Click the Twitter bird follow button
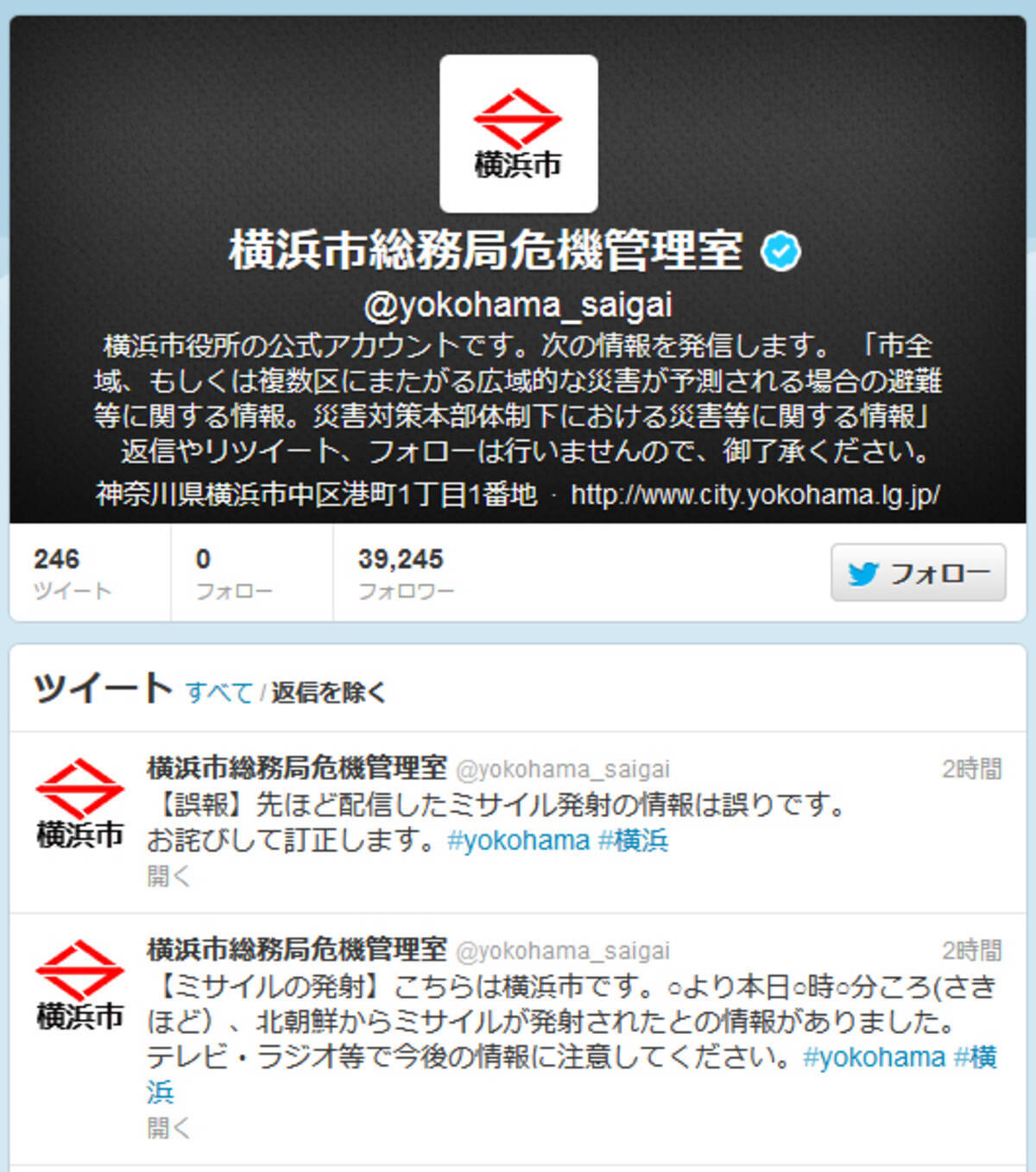 (x=918, y=572)
